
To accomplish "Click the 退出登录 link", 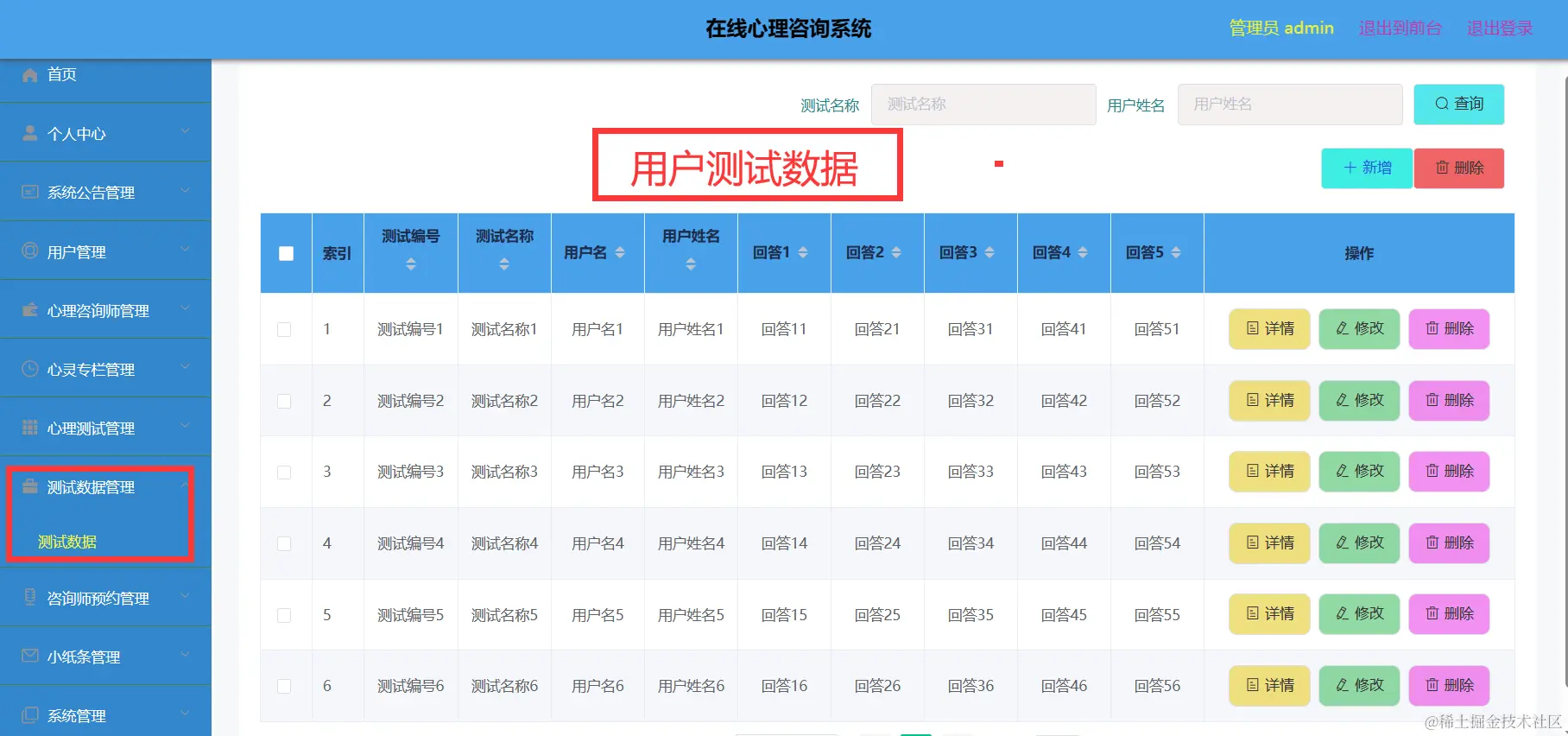I will point(1500,29).
